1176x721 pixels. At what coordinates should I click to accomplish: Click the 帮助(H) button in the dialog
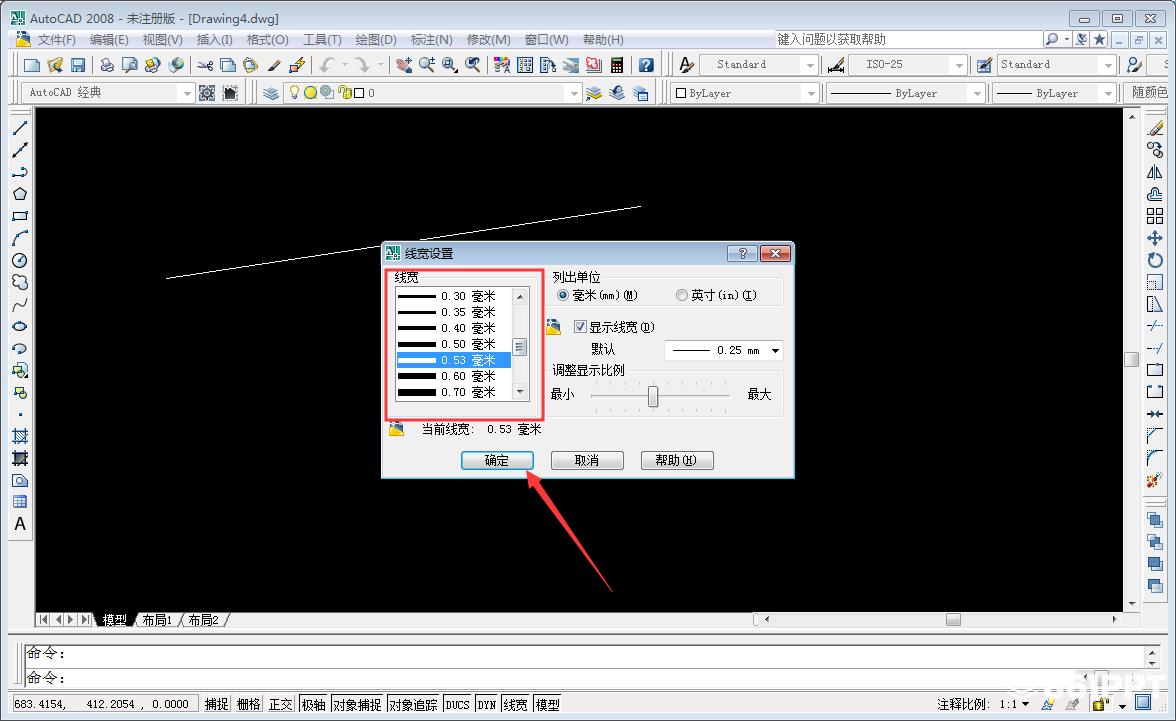click(676, 460)
